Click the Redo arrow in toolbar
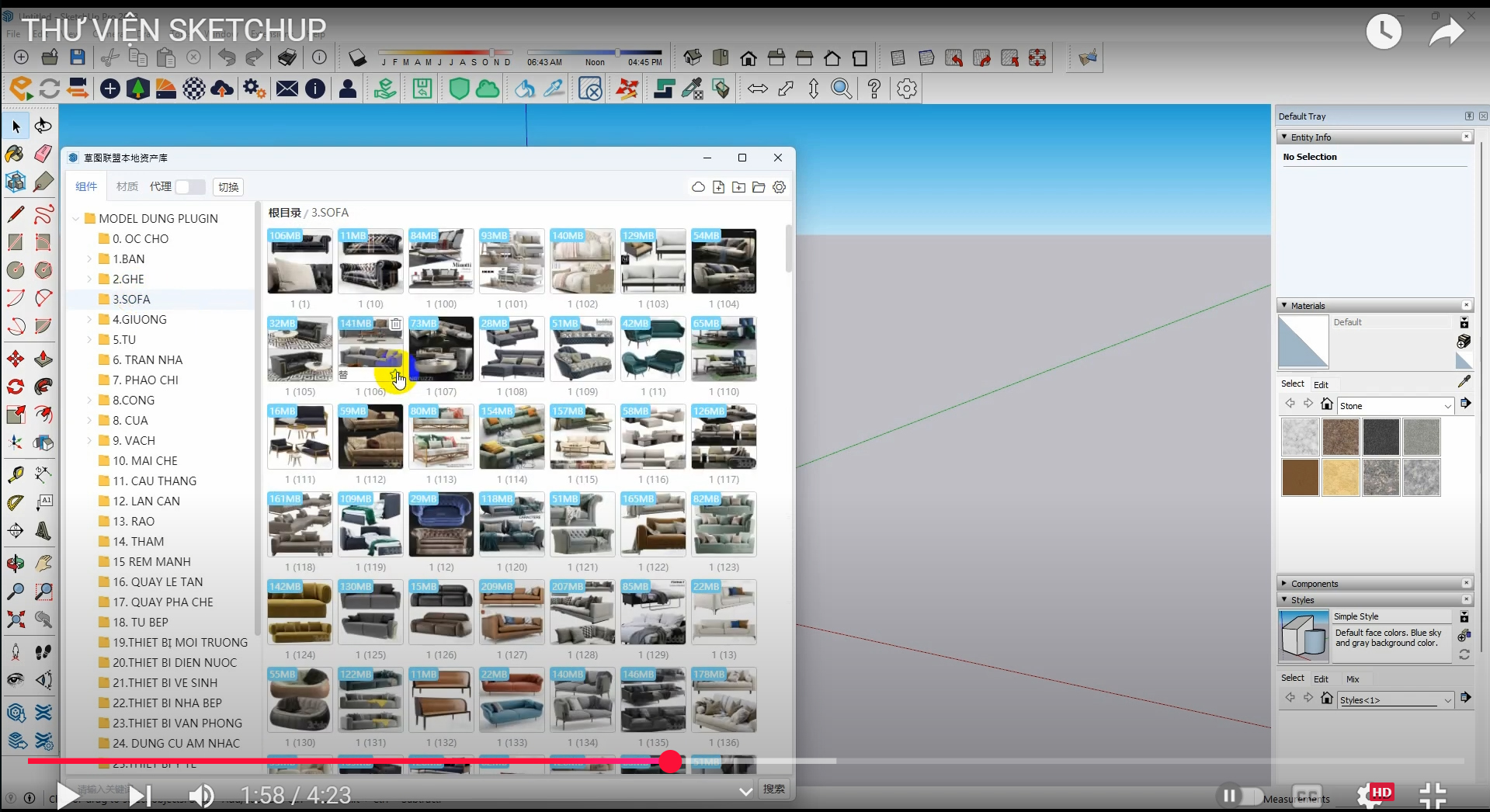Viewport: 1490px width, 812px height. pos(255,57)
